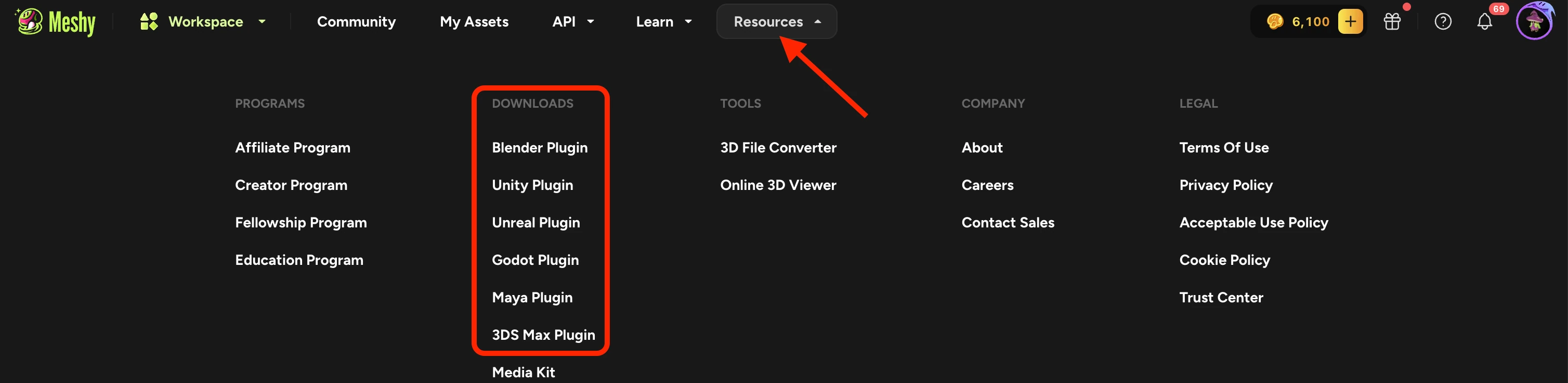Open the Privacy Policy page
The image size is (1568, 383).
tap(1226, 185)
